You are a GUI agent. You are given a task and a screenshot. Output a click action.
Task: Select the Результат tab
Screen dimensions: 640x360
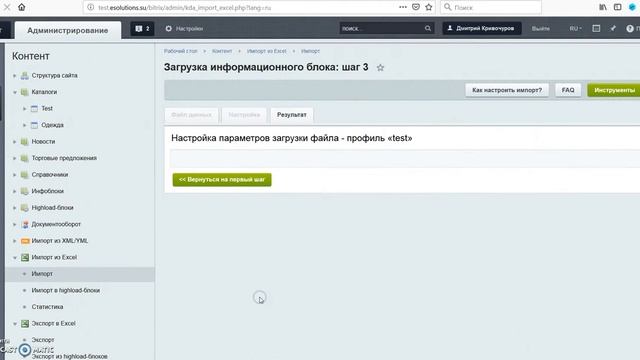(291, 115)
